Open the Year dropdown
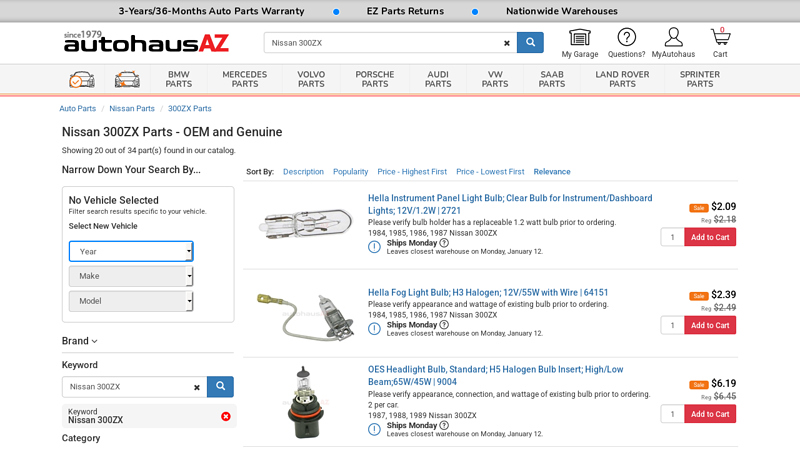Viewport: 800px width, 450px height. click(131, 252)
